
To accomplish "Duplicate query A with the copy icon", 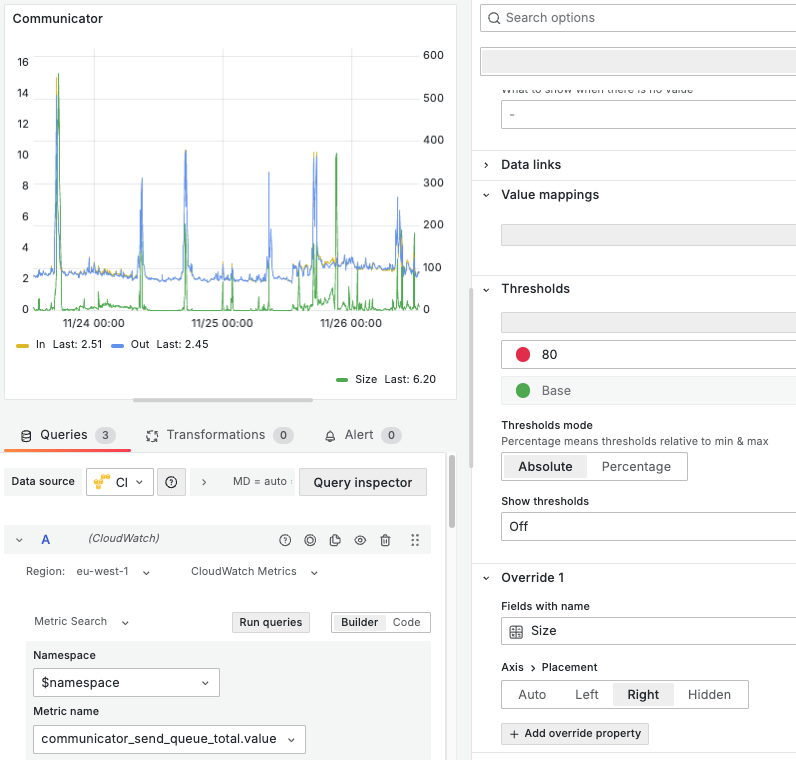I will tap(335, 540).
